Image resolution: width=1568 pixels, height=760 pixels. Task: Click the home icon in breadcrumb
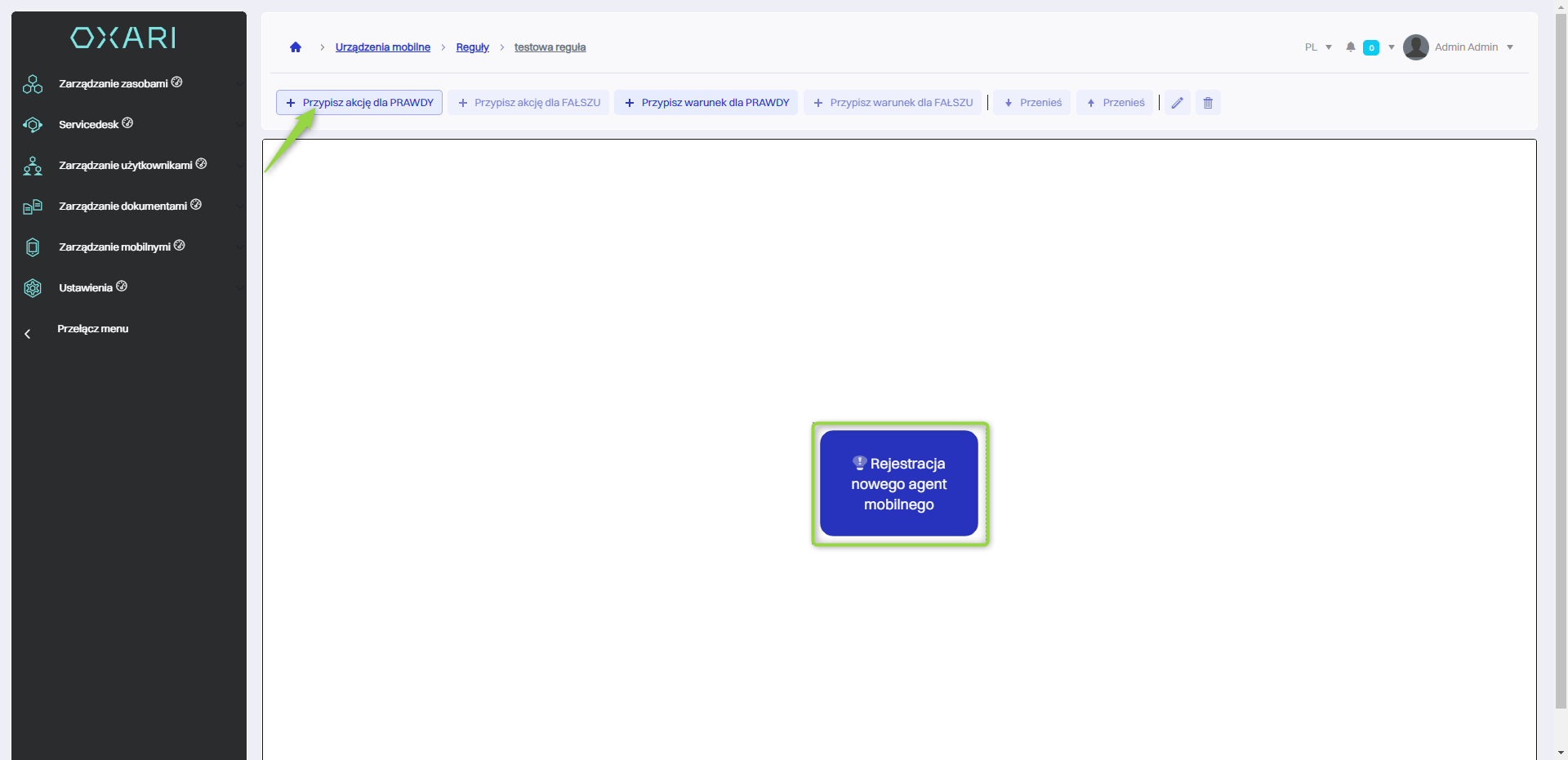pos(296,47)
